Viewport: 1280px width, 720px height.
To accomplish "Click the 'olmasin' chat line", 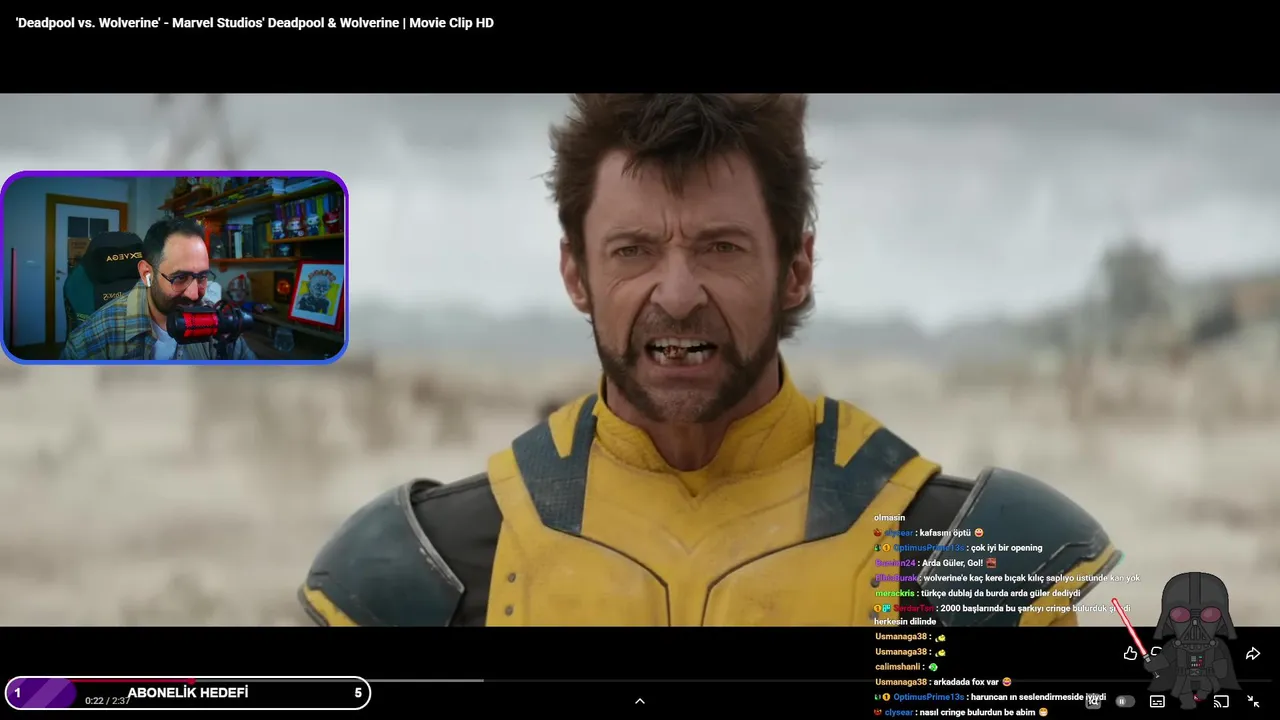I will pos(889,518).
